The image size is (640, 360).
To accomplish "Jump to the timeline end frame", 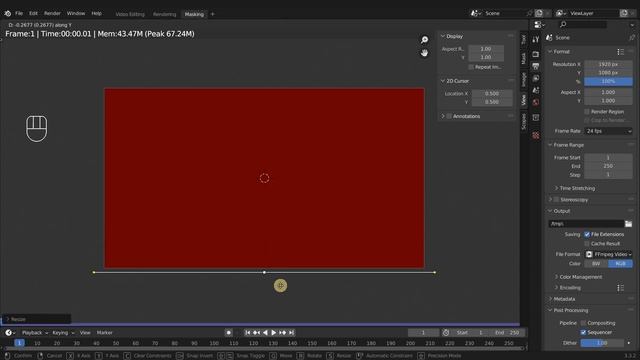I will click(291, 333).
